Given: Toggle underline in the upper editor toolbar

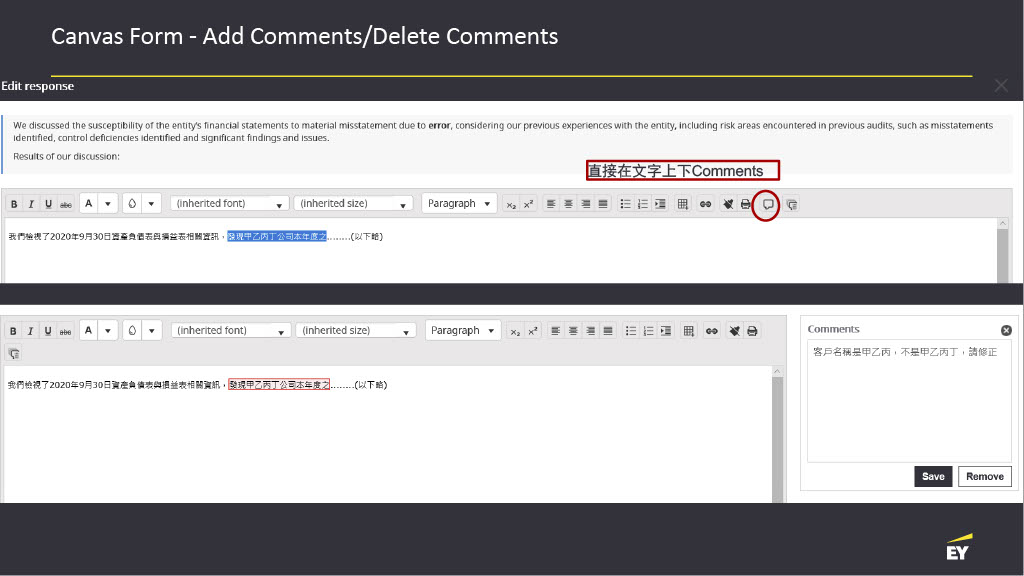Looking at the screenshot, I should tap(48, 204).
